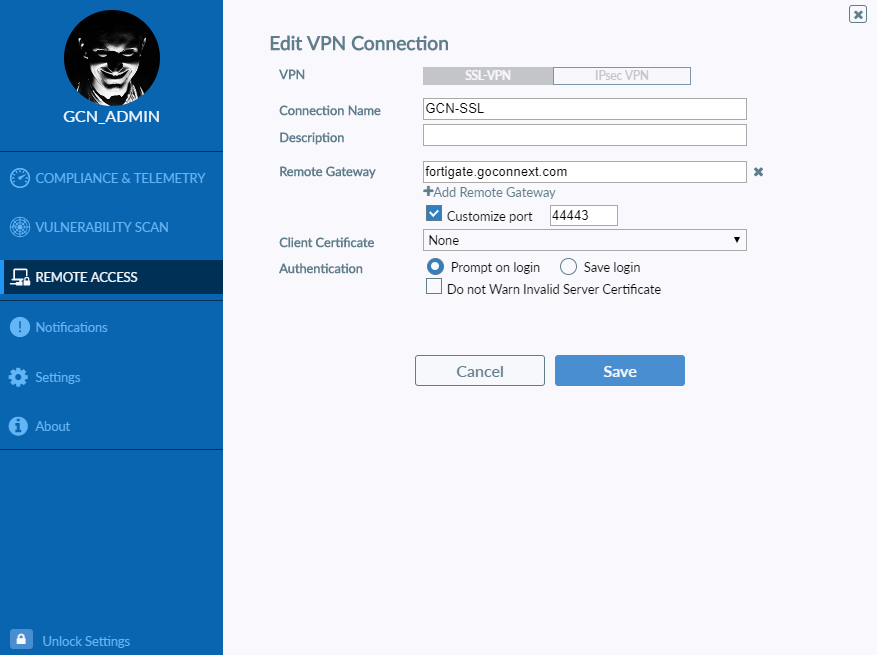
Task: Click the Settings gear icon
Action: [x=18, y=377]
